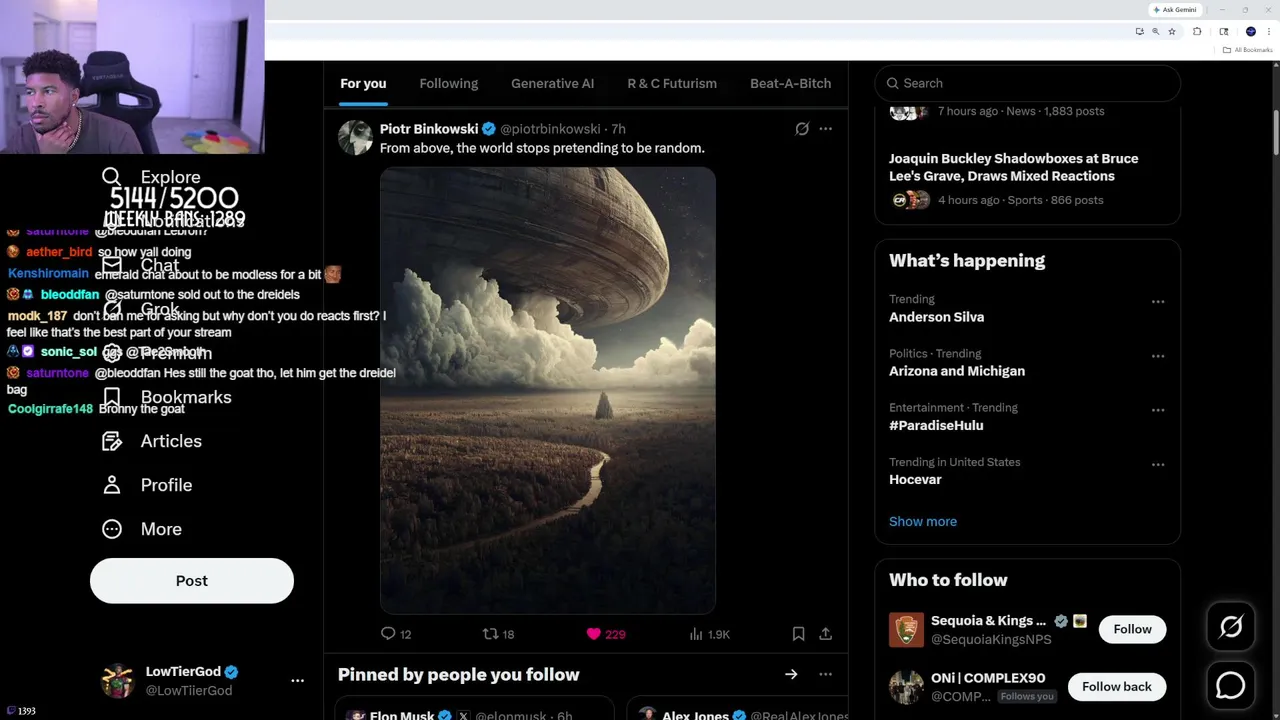The height and width of the screenshot is (720, 1280).
Task: Open more options for Piotr's post
Action: [825, 129]
